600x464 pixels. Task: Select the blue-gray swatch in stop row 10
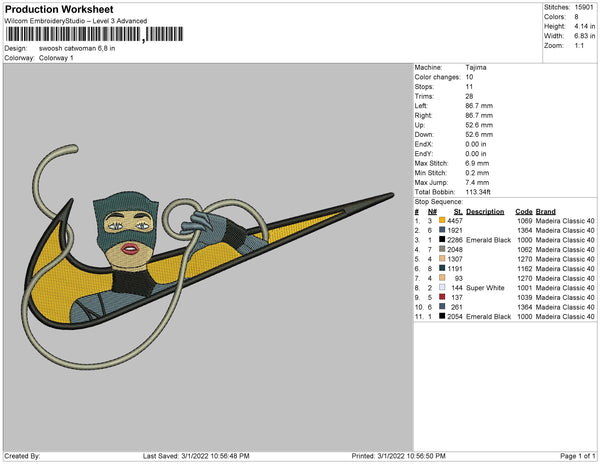pos(442,306)
